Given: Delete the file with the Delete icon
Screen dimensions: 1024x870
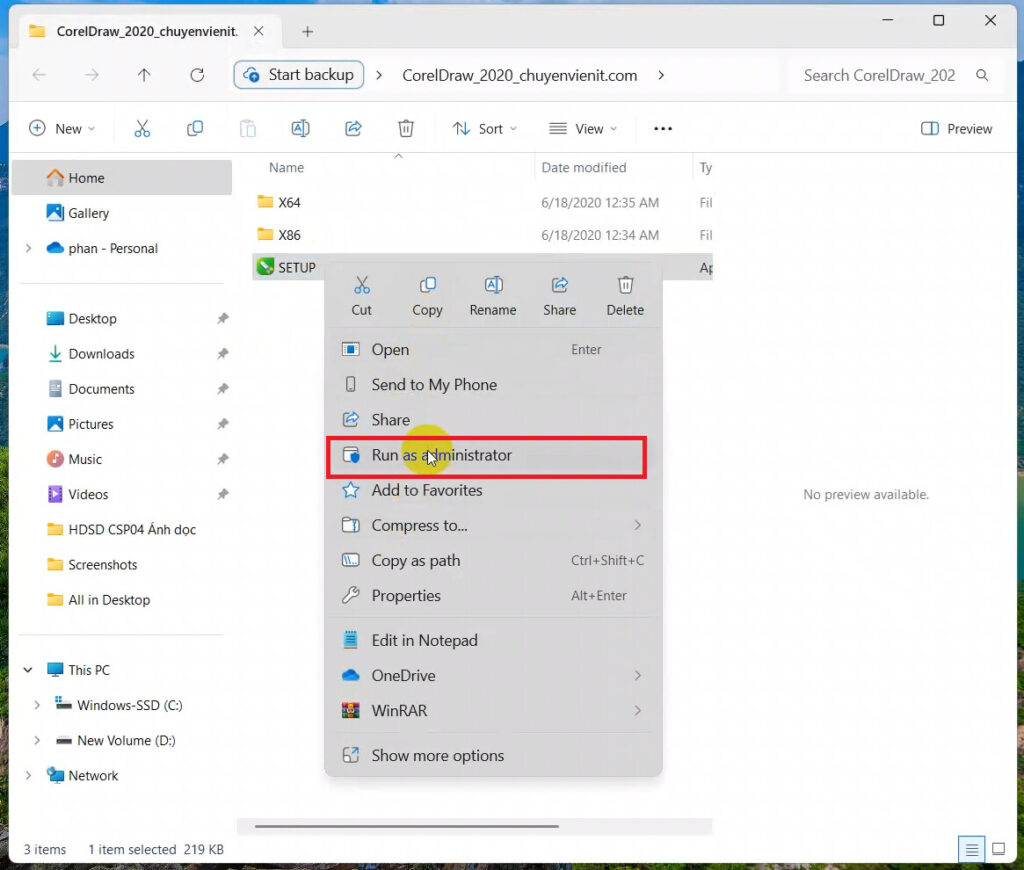Looking at the screenshot, I should tap(625, 294).
